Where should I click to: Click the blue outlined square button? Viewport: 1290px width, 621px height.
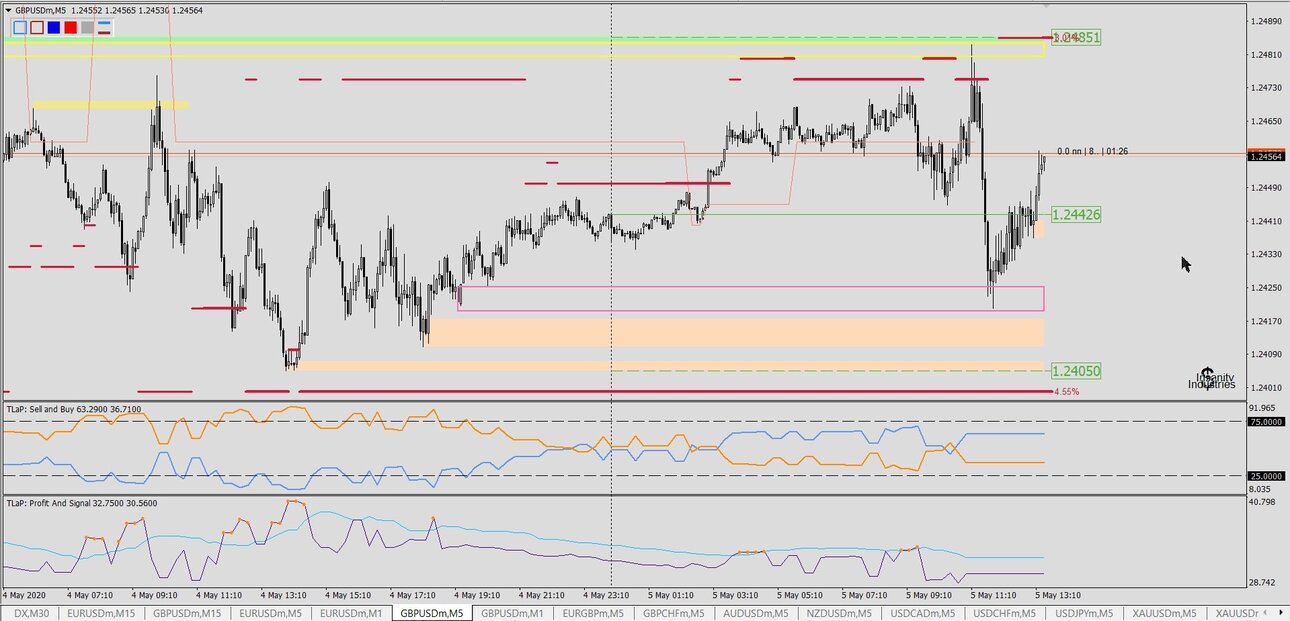coord(20,27)
